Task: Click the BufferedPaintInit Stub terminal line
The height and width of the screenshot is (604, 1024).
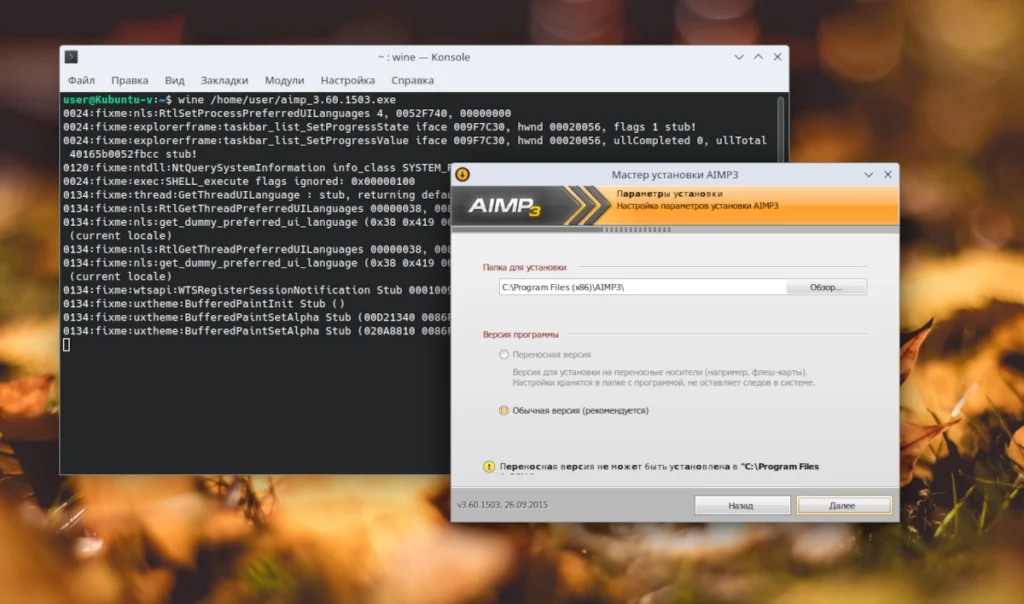Action: point(204,304)
